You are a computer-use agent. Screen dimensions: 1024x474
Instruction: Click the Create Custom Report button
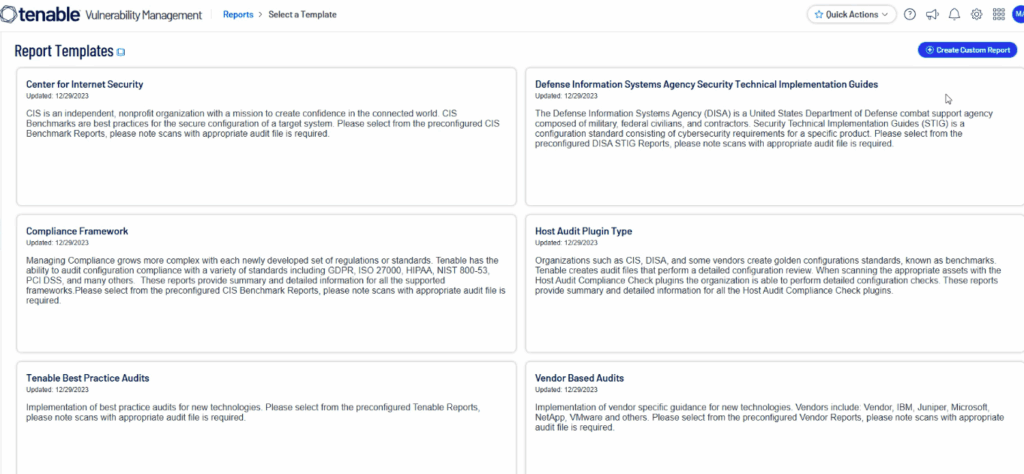click(x=967, y=50)
